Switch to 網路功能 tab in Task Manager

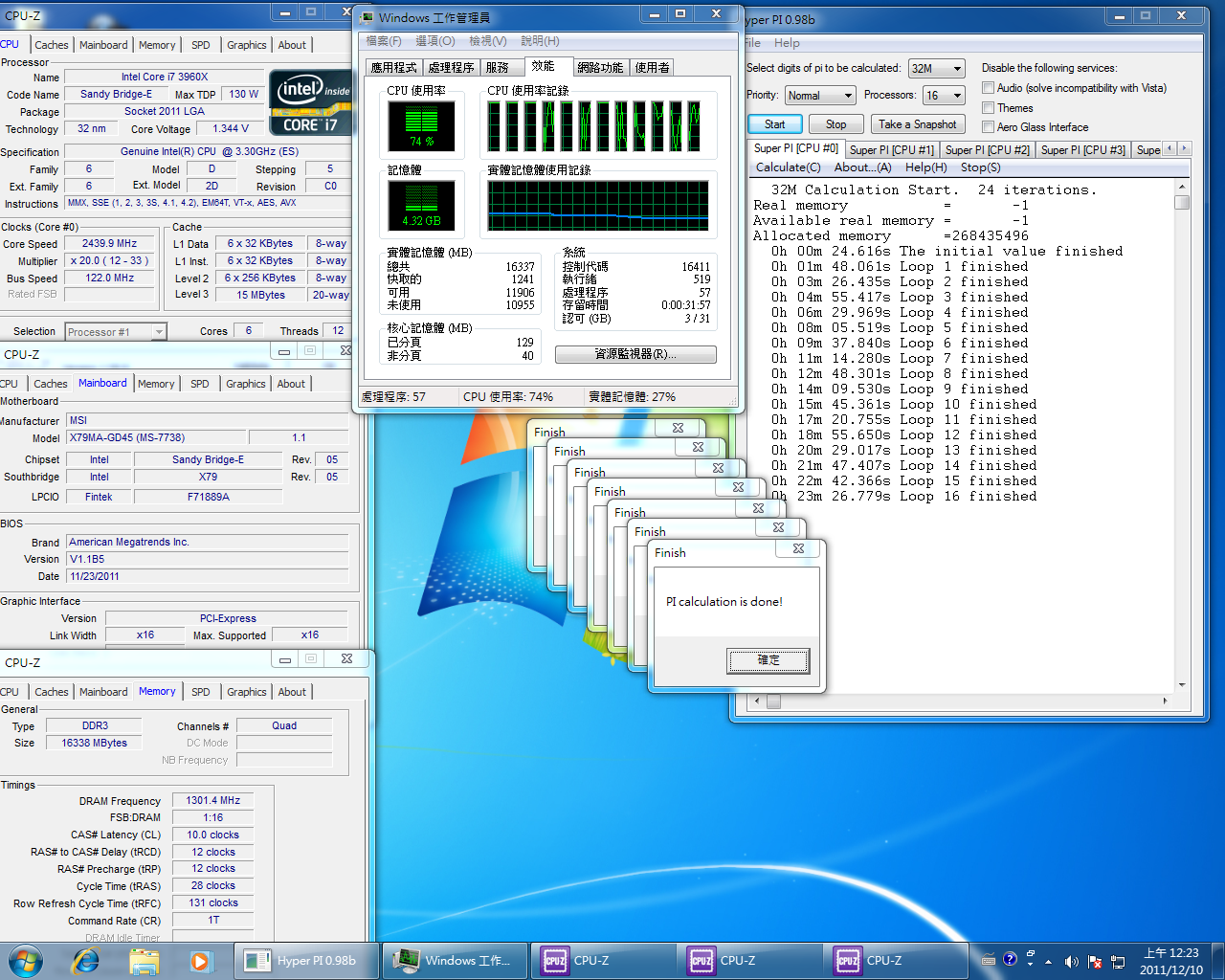[x=601, y=68]
